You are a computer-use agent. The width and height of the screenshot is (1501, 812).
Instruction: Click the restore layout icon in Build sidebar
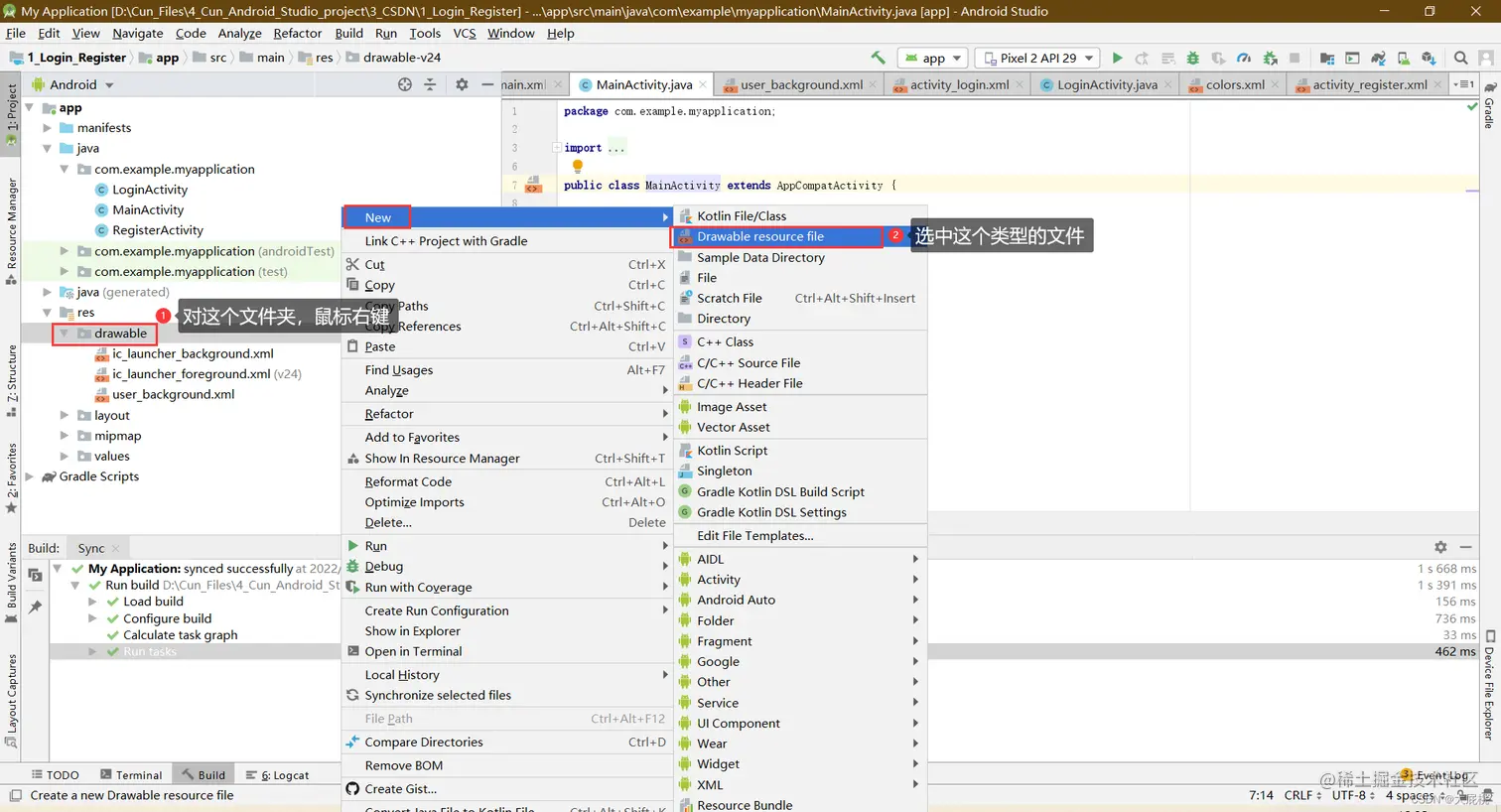click(36, 575)
